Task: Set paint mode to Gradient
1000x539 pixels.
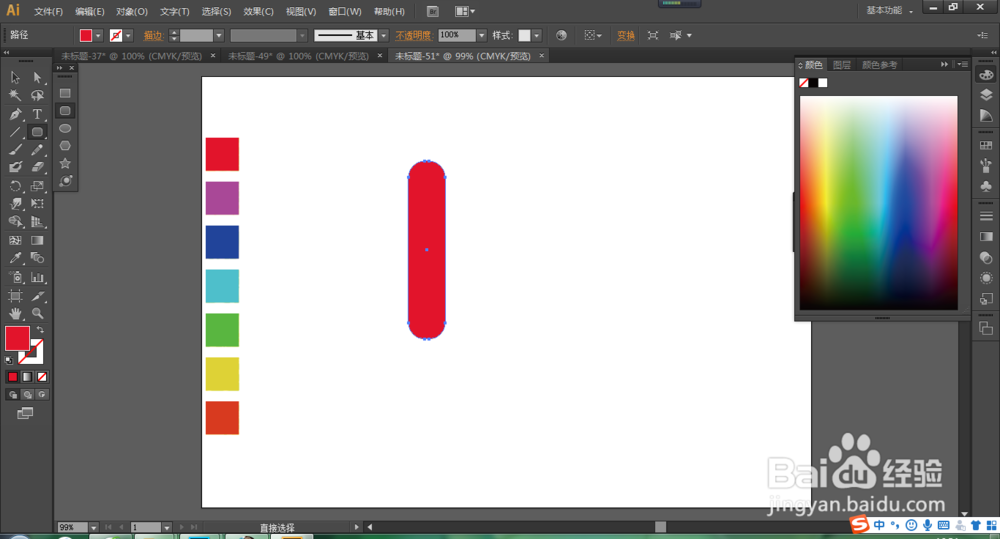Action: [x=27, y=377]
